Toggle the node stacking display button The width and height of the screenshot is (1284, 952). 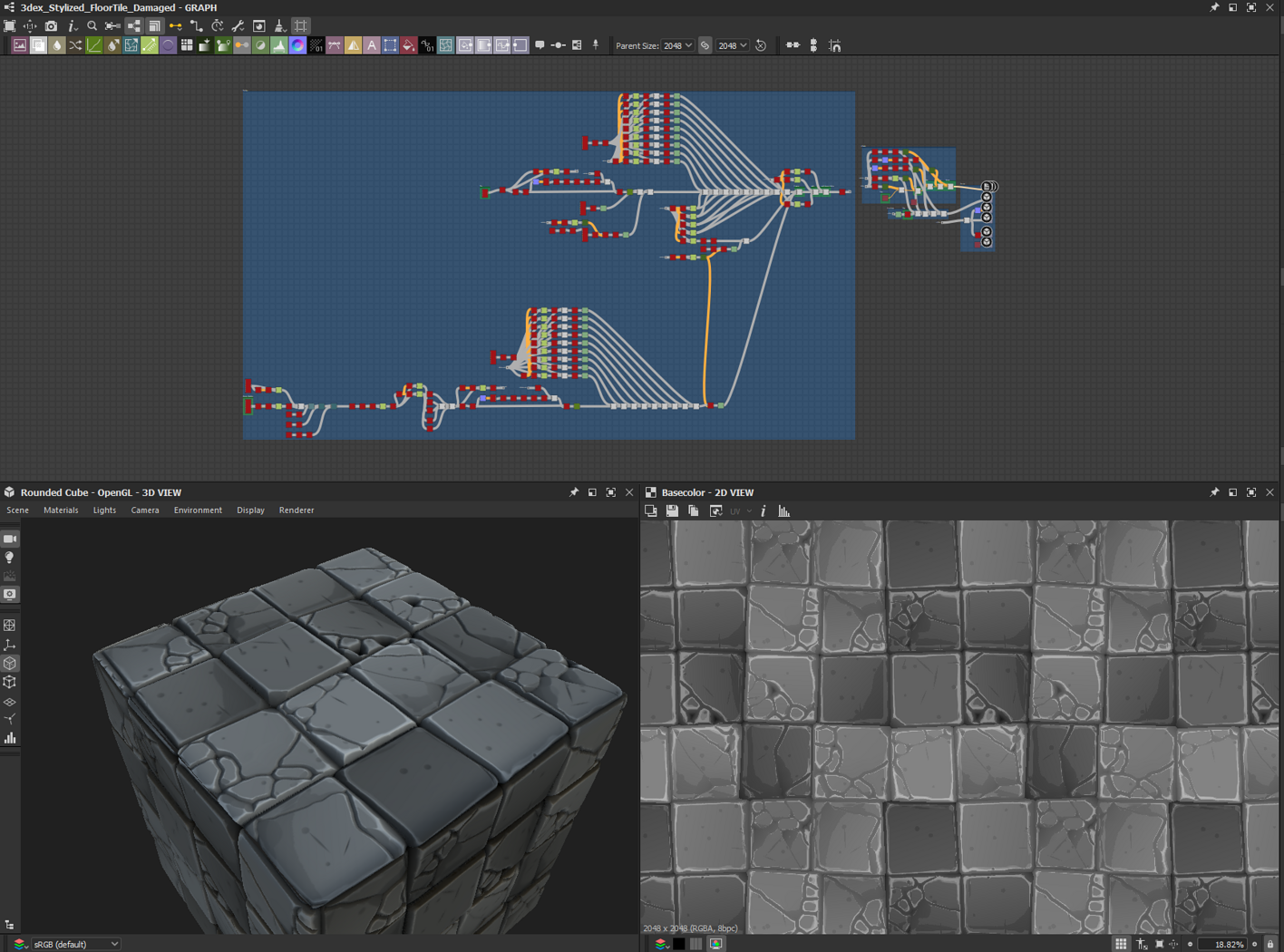point(155,26)
